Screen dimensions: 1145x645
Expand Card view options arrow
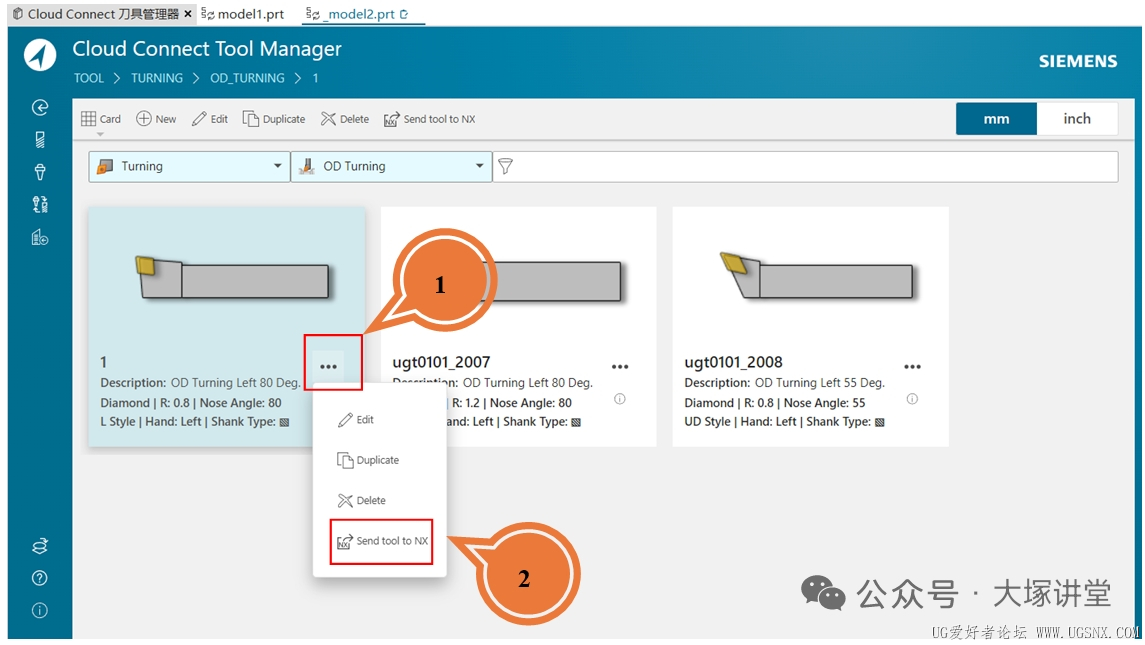point(100,134)
